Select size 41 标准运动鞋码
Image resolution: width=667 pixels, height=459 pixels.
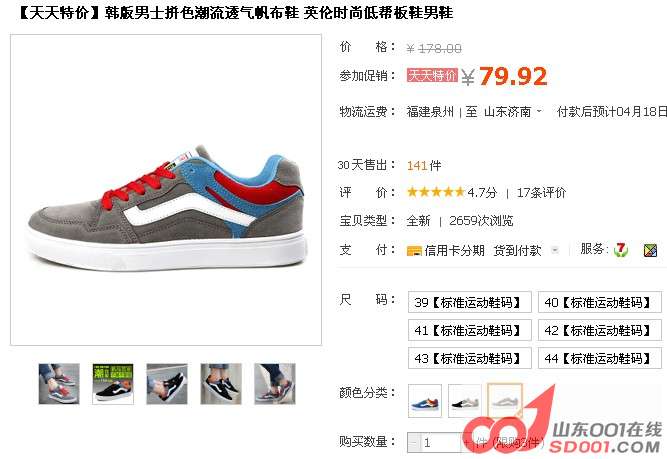470,331
